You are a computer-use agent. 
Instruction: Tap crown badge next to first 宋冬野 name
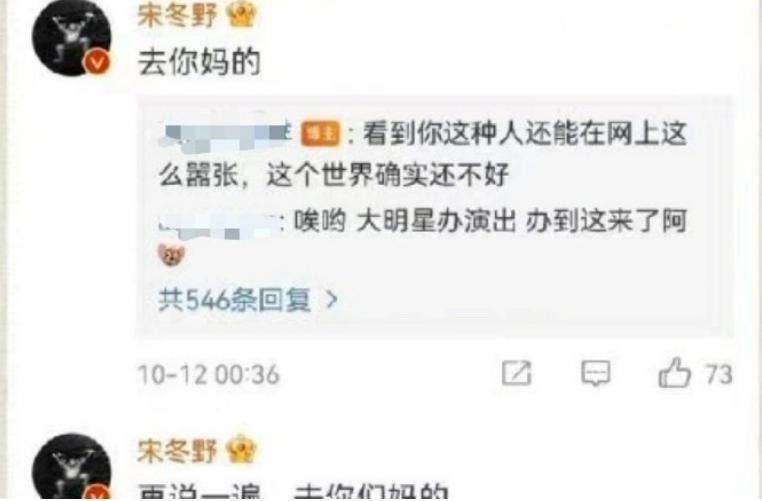coord(242,14)
